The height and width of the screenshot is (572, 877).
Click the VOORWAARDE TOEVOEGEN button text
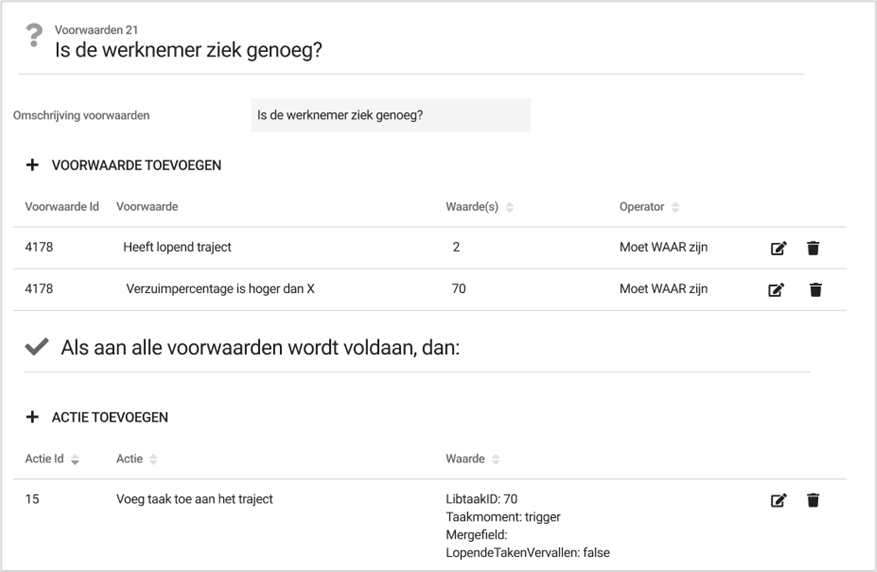[136, 165]
